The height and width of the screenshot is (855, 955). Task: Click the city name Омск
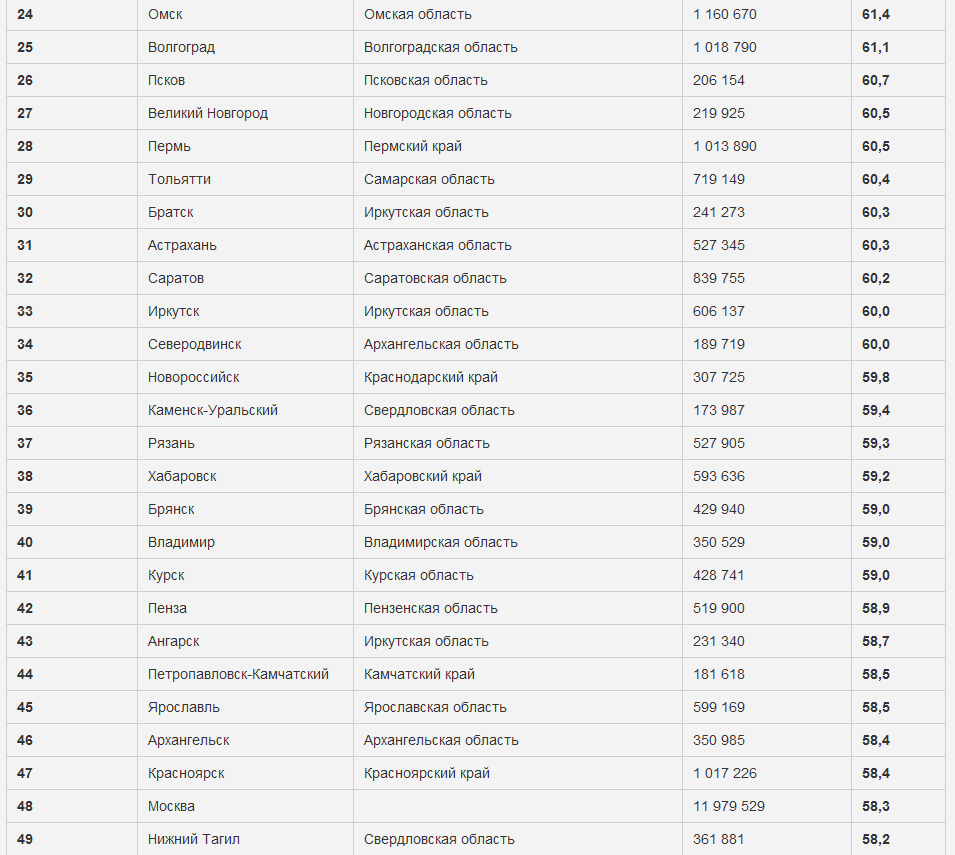(165, 14)
